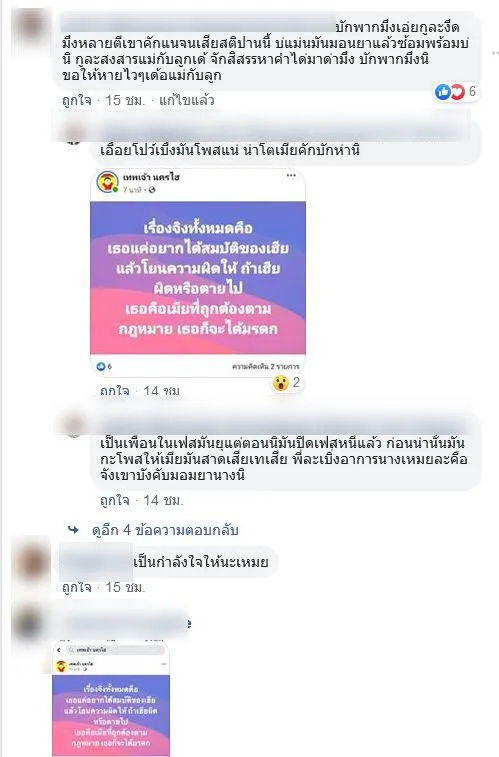This screenshot has width=499, height=757.
Task: Click the reply arrow icon beside ดูอีก 4
Action: coord(73,530)
